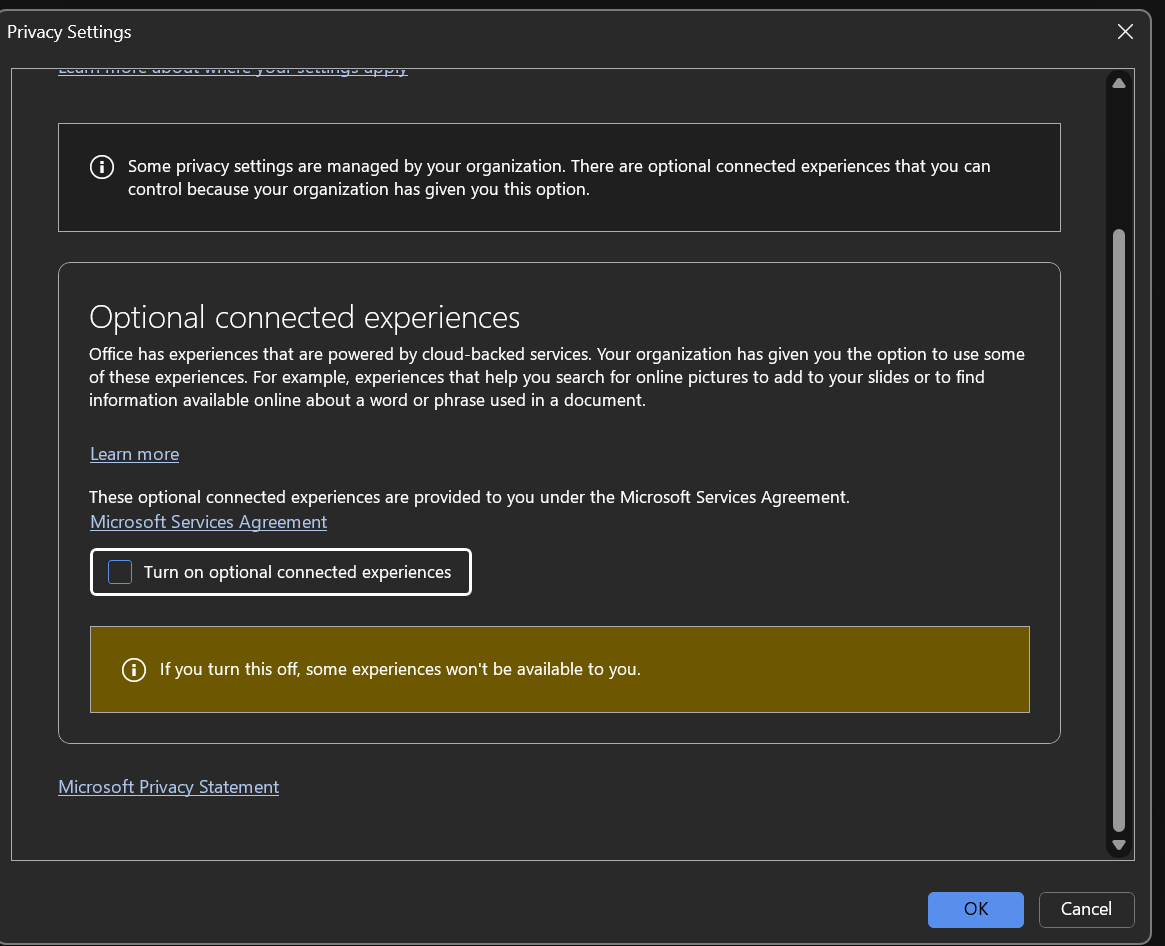
Task: Click the 'Turn on optional connected experiences' label
Action: (x=297, y=572)
